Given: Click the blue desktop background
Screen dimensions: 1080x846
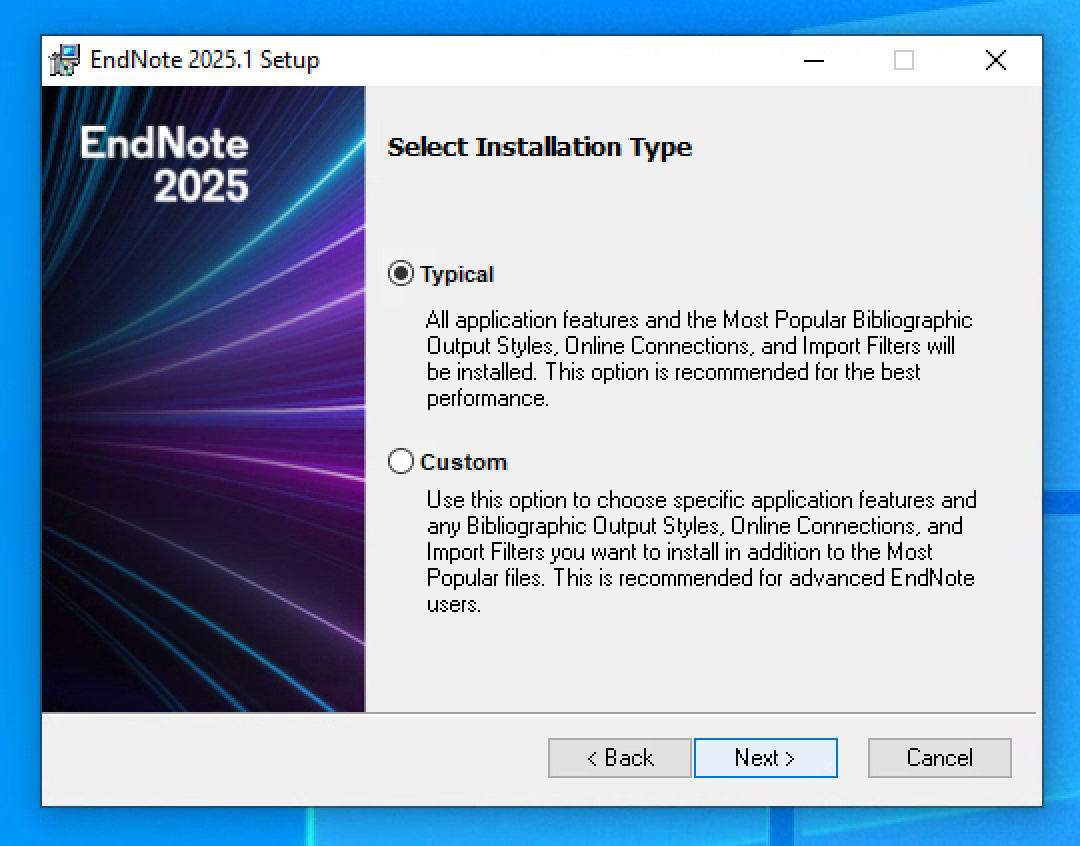Looking at the screenshot, I should (1060, 300).
